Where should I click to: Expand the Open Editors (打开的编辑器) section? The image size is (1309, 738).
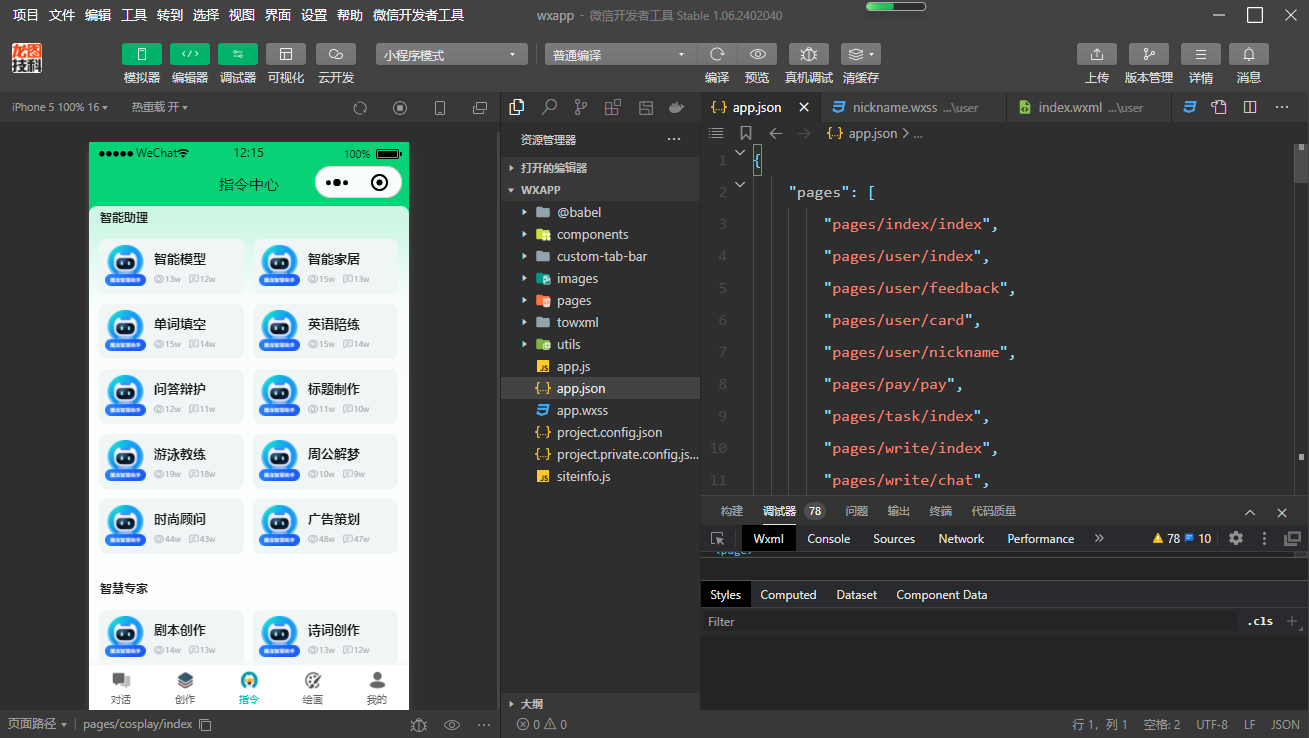tap(600, 168)
